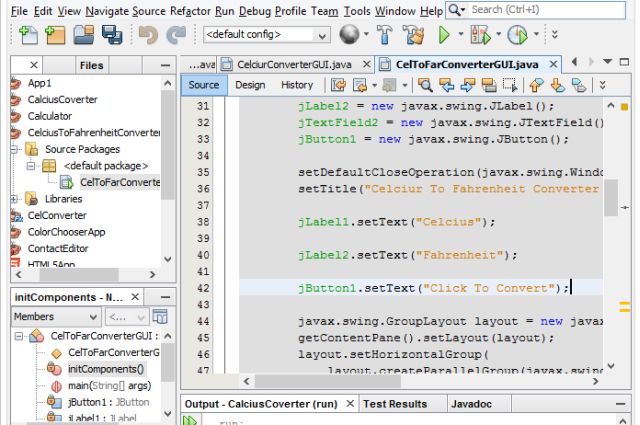This screenshot has height=425, width=640.
Task: Click the Undo arrow icon
Action: point(148,35)
